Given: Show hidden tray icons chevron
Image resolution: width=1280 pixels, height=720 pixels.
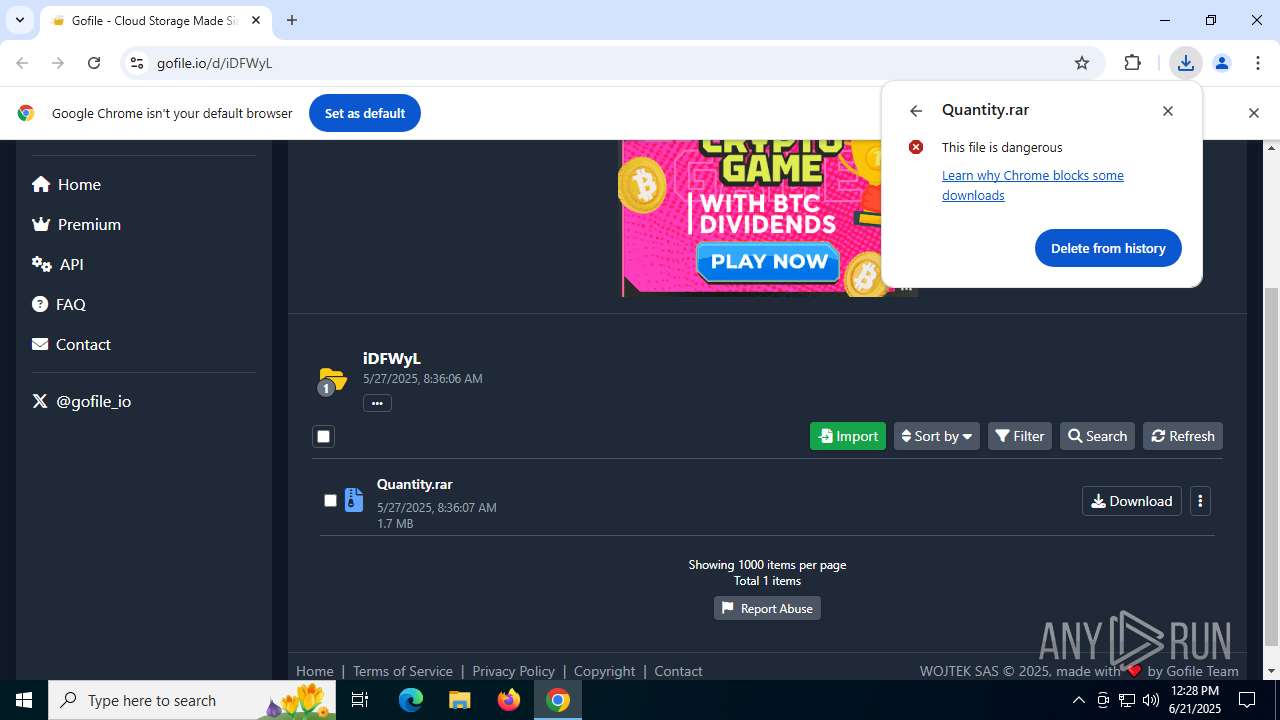Looking at the screenshot, I should pyautogui.click(x=1078, y=700).
